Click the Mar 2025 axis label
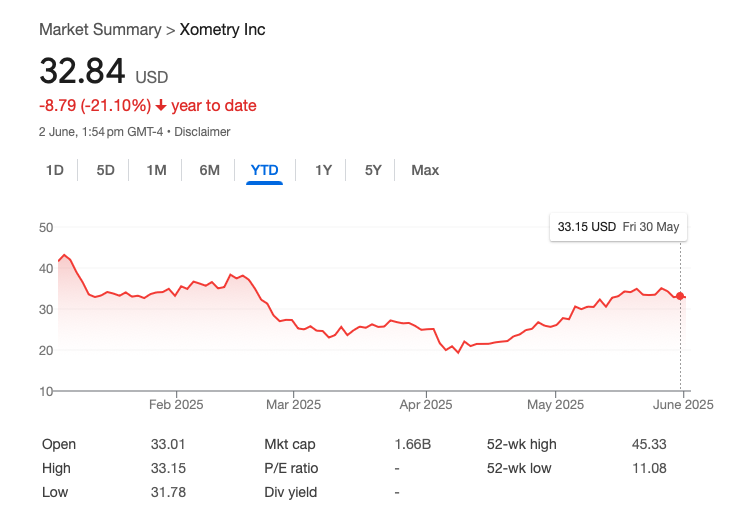This screenshot has height=513, width=733. coord(294,405)
